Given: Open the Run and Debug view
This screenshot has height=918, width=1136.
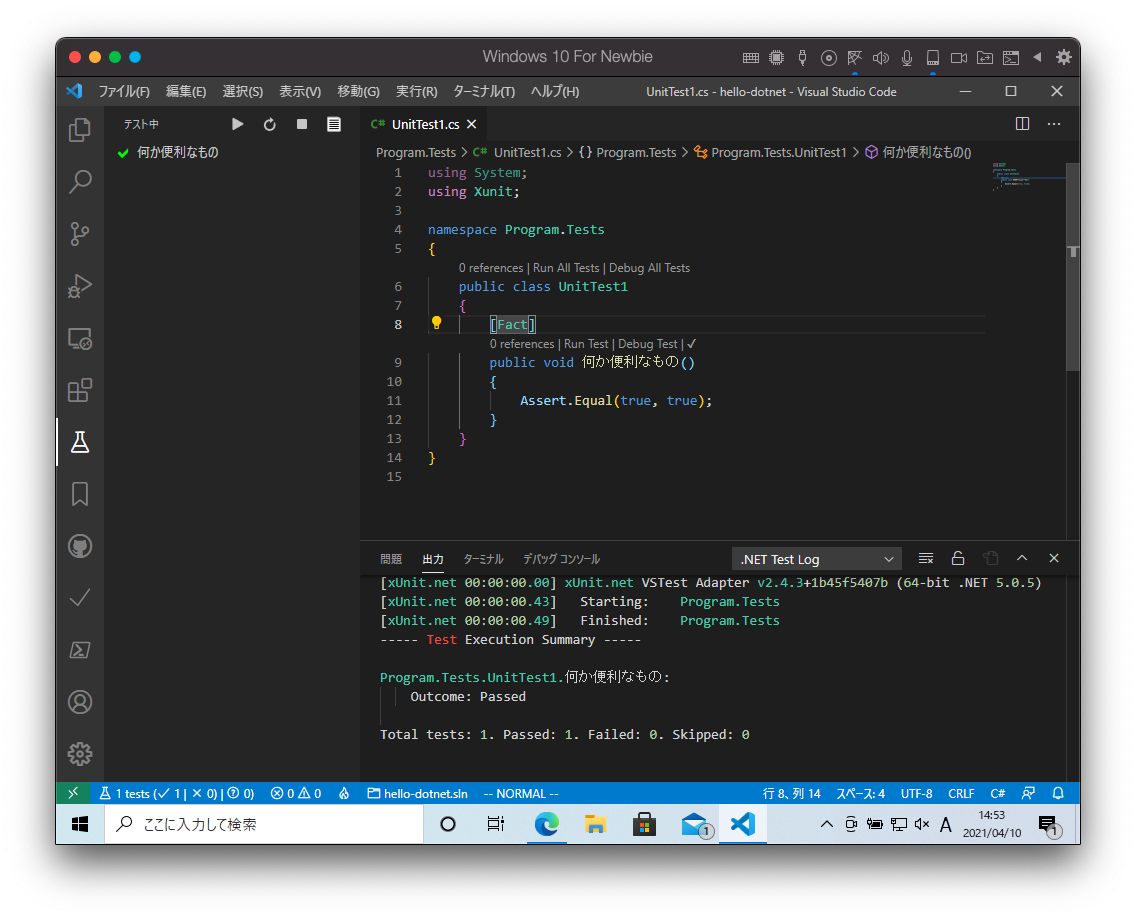Looking at the screenshot, I should click(x=80, y=286).
